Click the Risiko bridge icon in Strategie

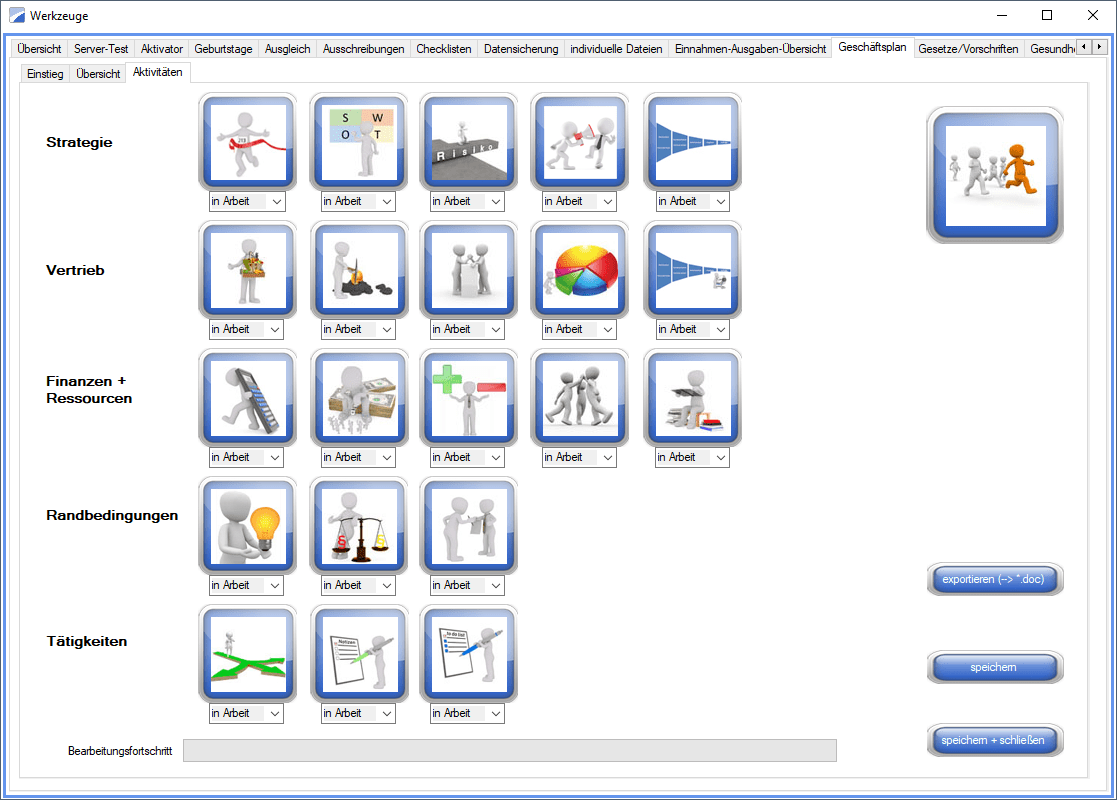click(469, 141)
